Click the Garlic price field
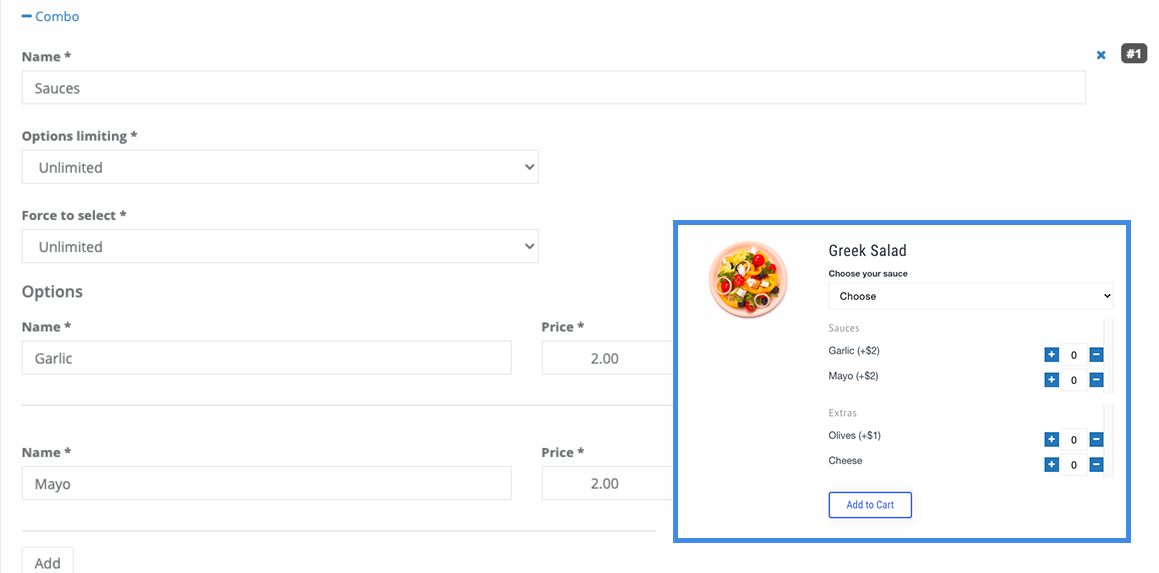The image size is (1159, 573). point(607,358)
